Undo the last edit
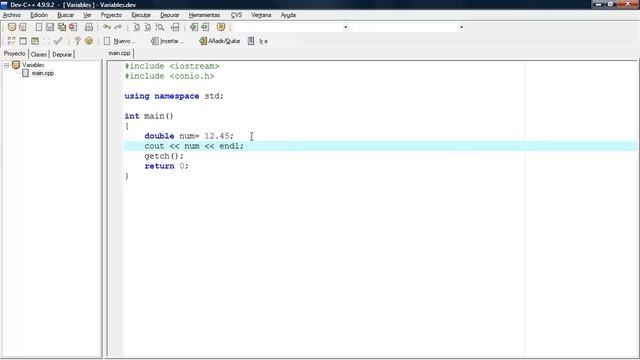 pos(107,27)
